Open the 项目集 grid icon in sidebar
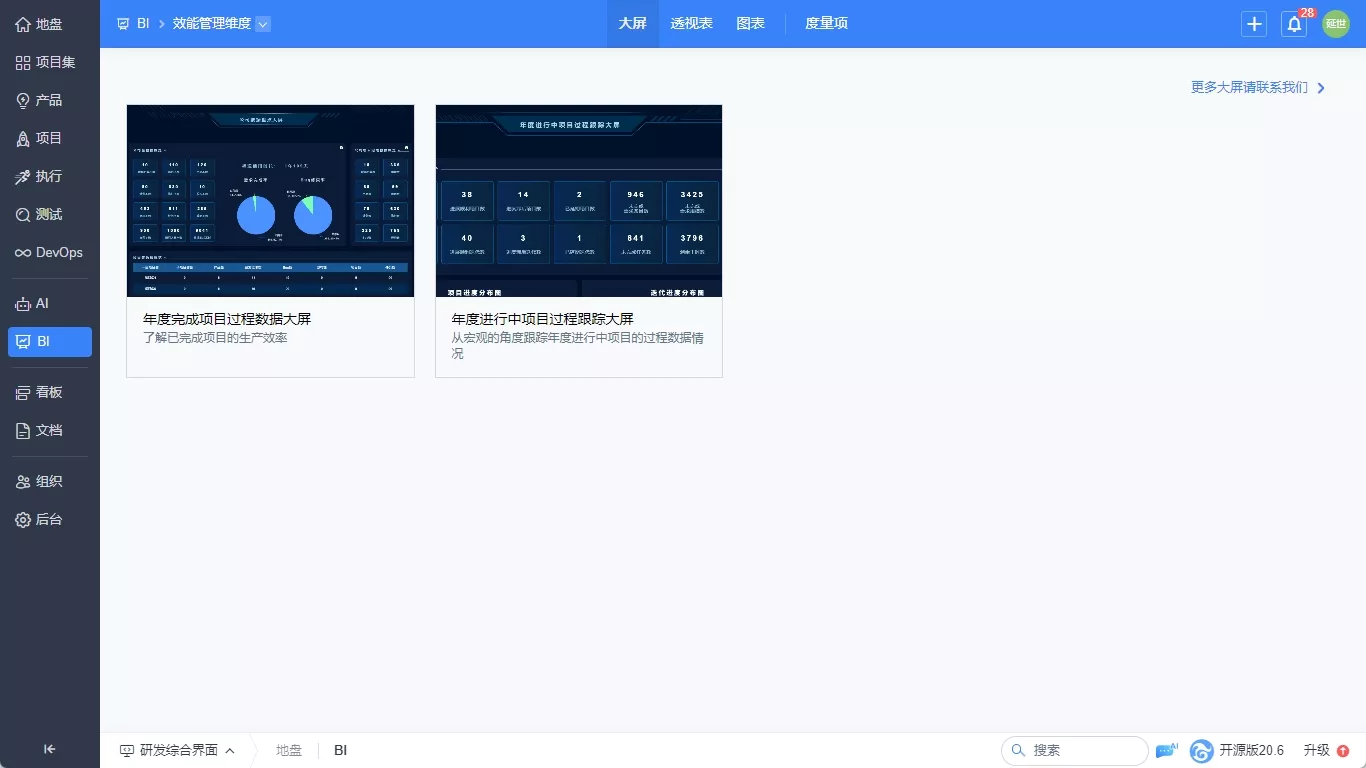Image resolution: width=1366 pixels, height=768 pixels. click(23, 62)
